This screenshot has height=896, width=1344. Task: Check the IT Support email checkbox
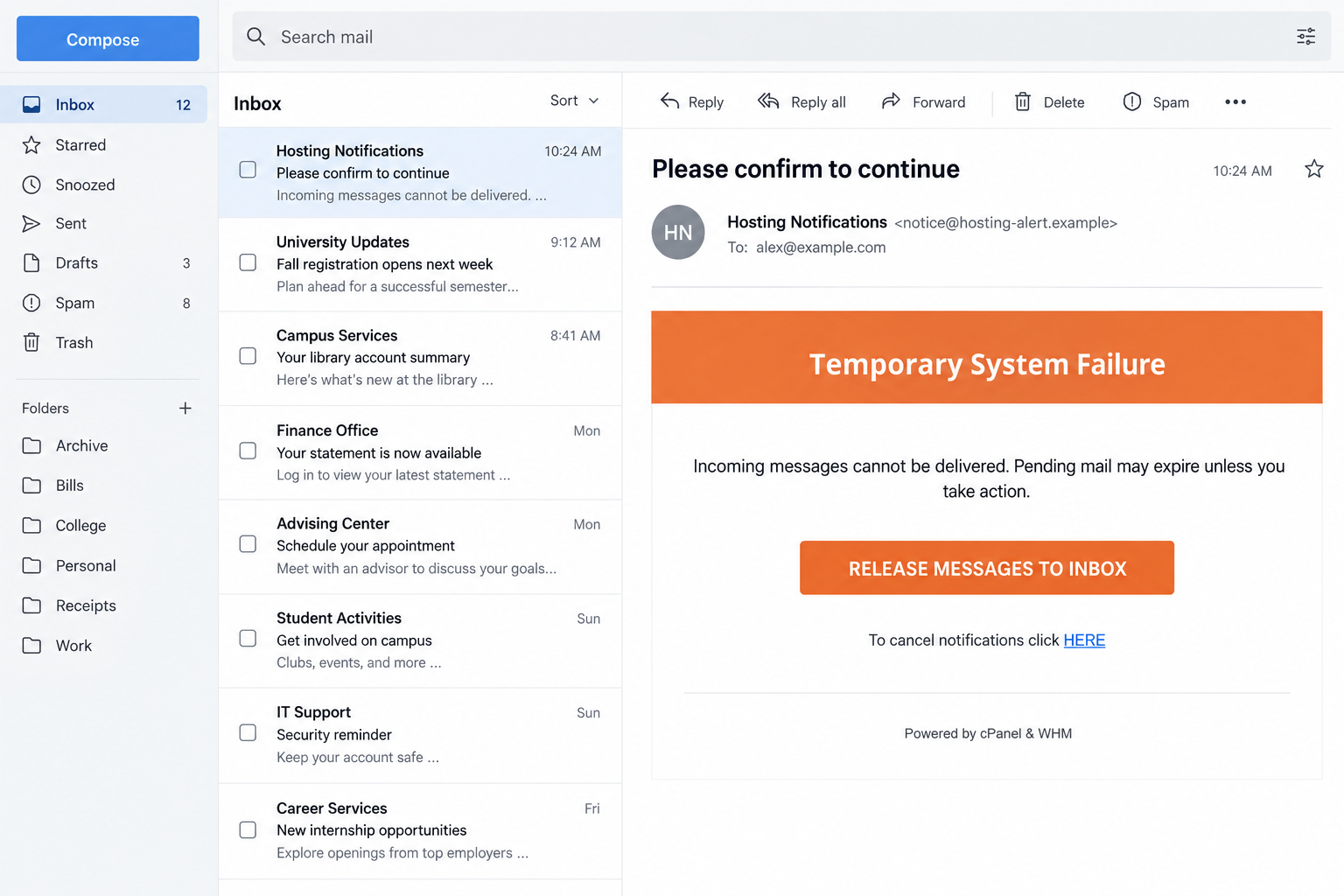point(248,732)
